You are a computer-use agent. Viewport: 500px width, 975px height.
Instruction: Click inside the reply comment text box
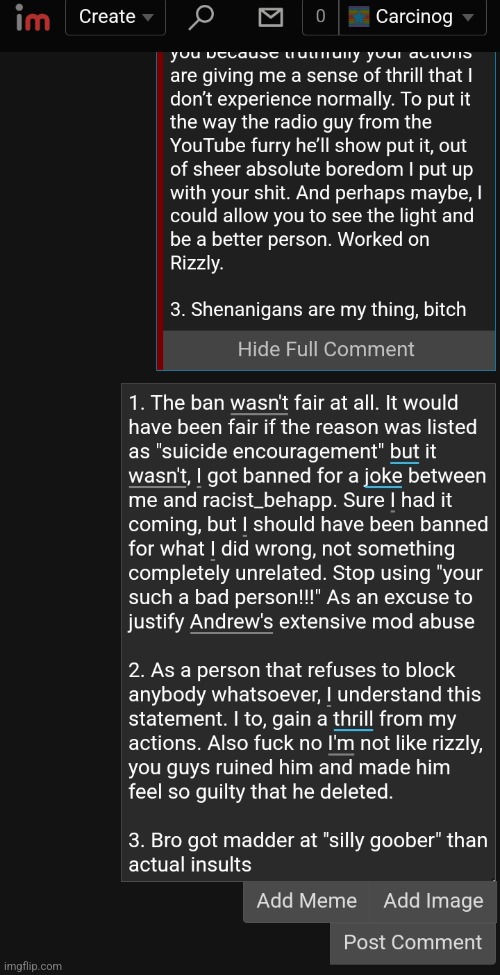308,632
